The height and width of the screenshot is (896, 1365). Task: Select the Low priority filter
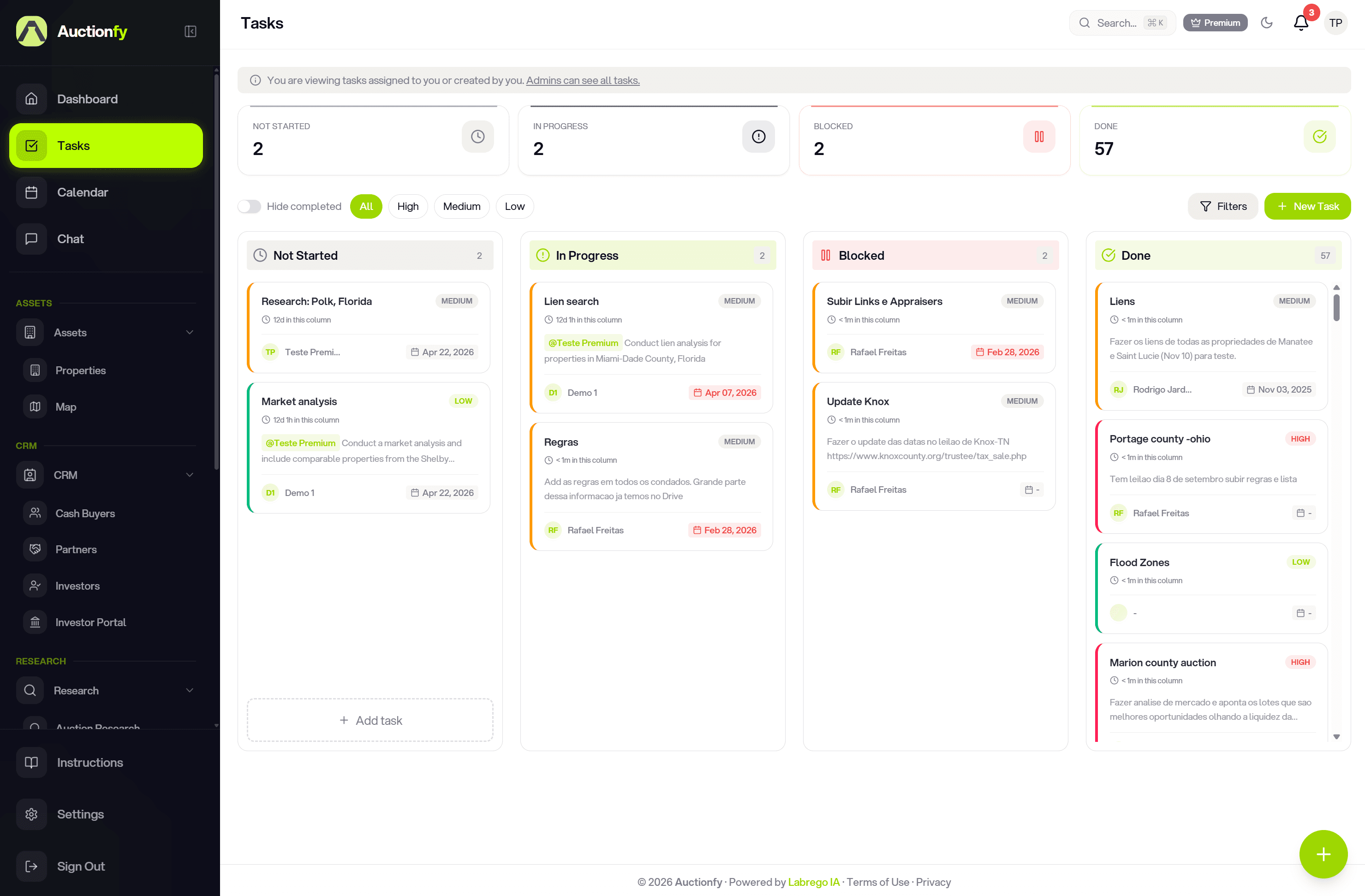click(x=514, y=207)
